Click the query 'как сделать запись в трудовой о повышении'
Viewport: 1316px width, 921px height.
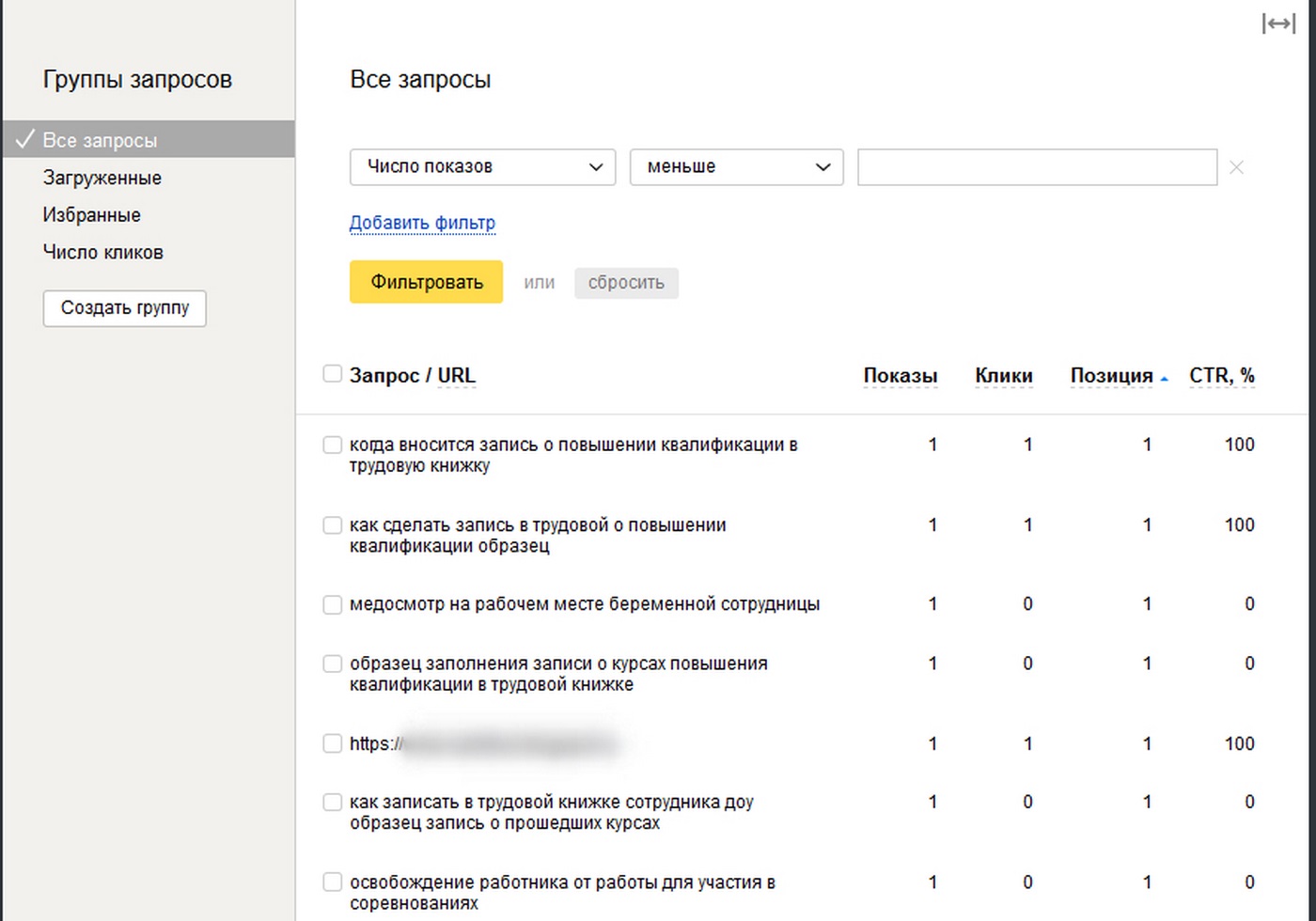click(x=538, y=536)
